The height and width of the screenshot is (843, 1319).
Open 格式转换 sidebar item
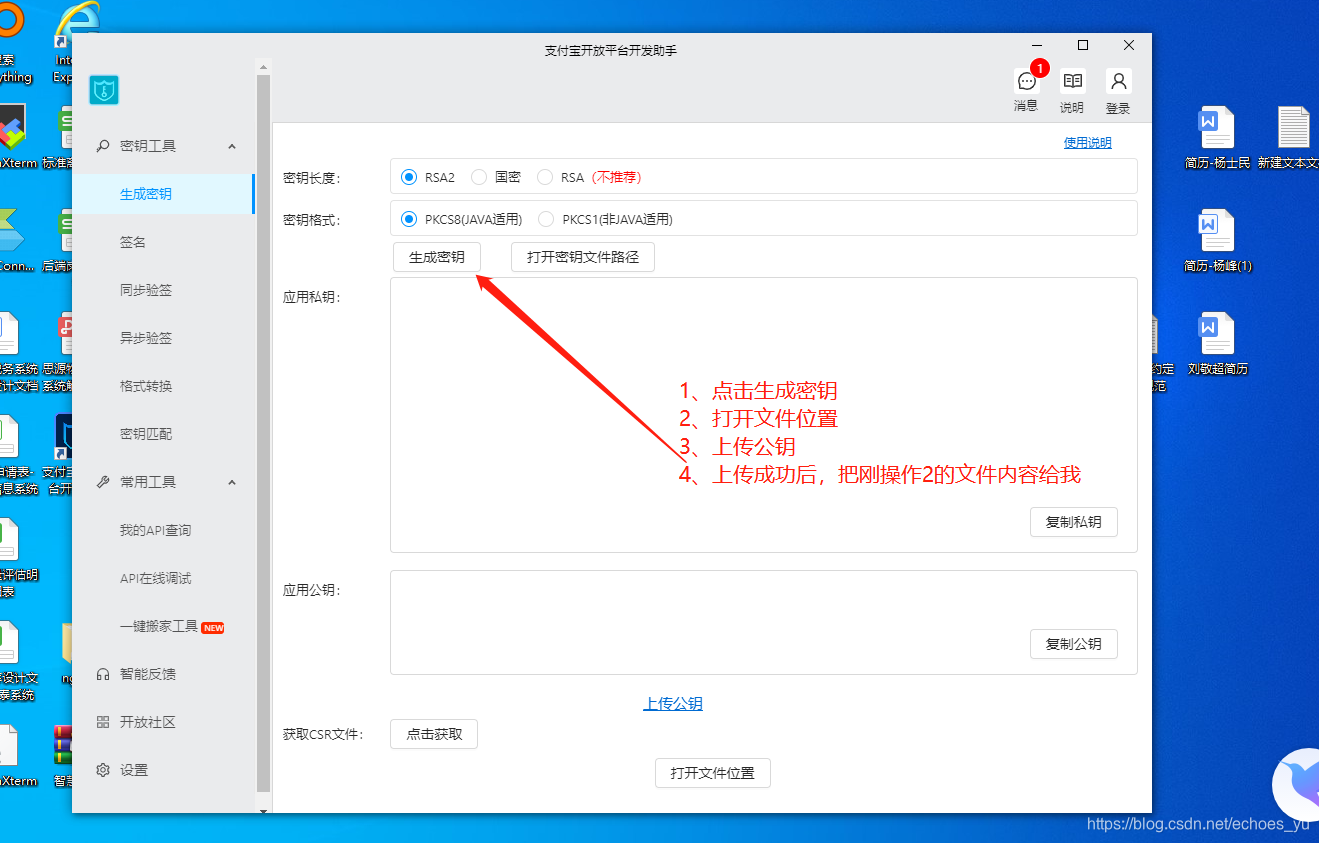pyautogui.click(x=163, y=386)
